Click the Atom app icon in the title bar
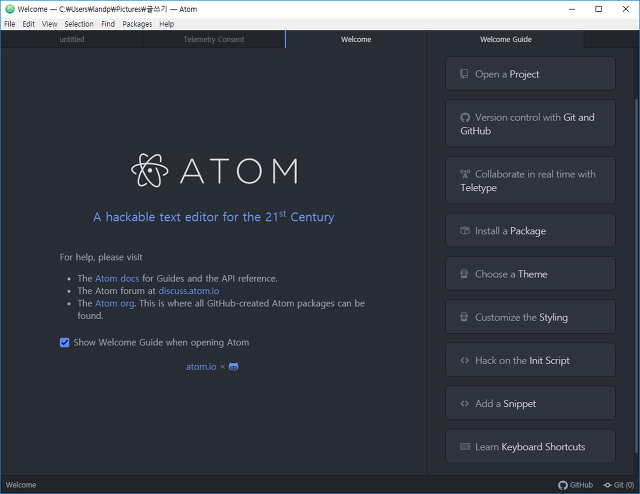640x494 pixels. pyautogui.click(x=10, y=9)
